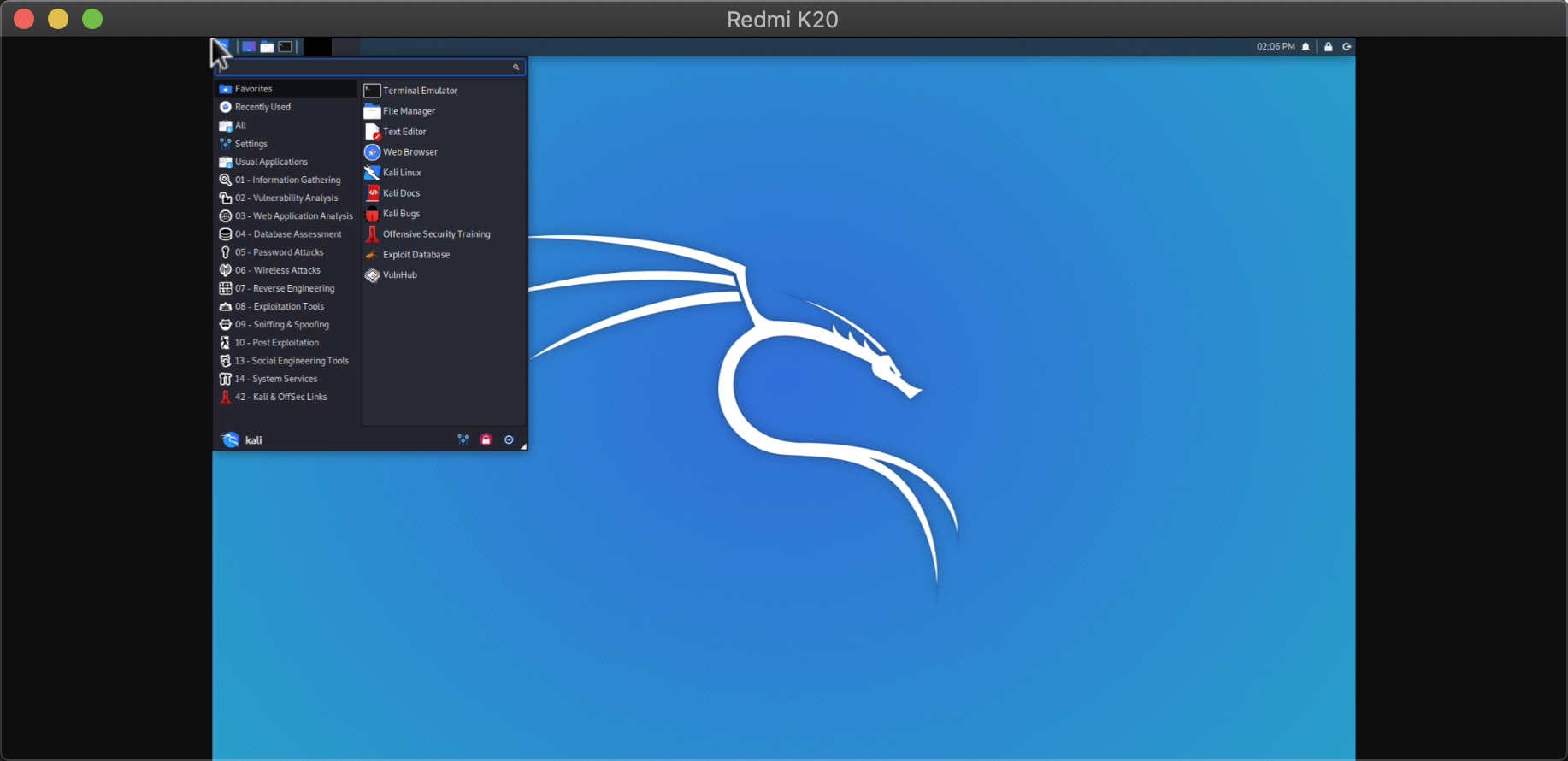This screenshot has height=761, width=1568.
Task: Show All applications category
Action: [286, 126]
